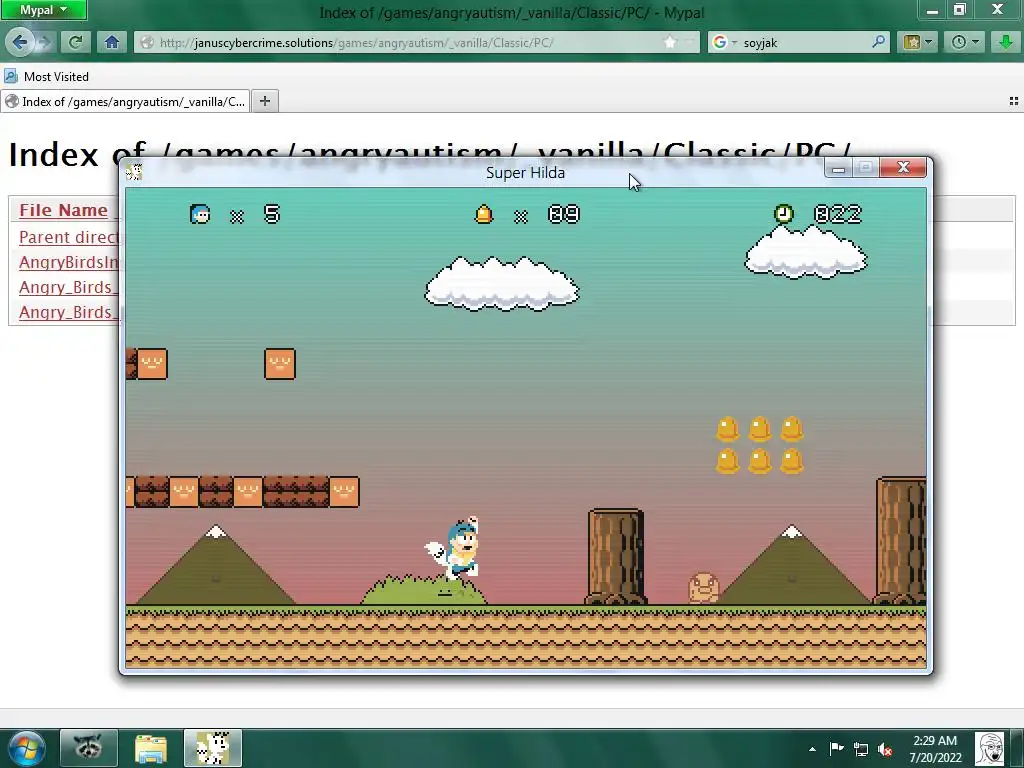
Task: Click the lone floating face block
Action: point(280,364)
